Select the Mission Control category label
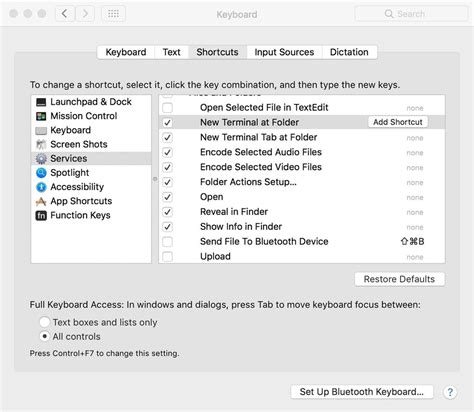This screenshot has height=412, width=474. tap(84, 116)
